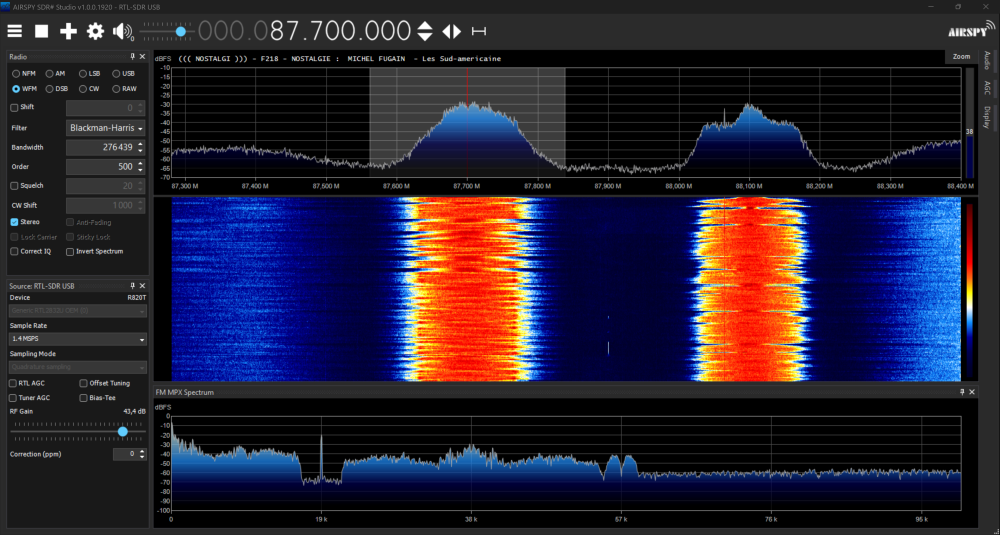Image resolution: width=1000 pixels, height=535 pixels.
Task: Enable Invert Spectrum checkbox
Action: click(x=70, y=251)
